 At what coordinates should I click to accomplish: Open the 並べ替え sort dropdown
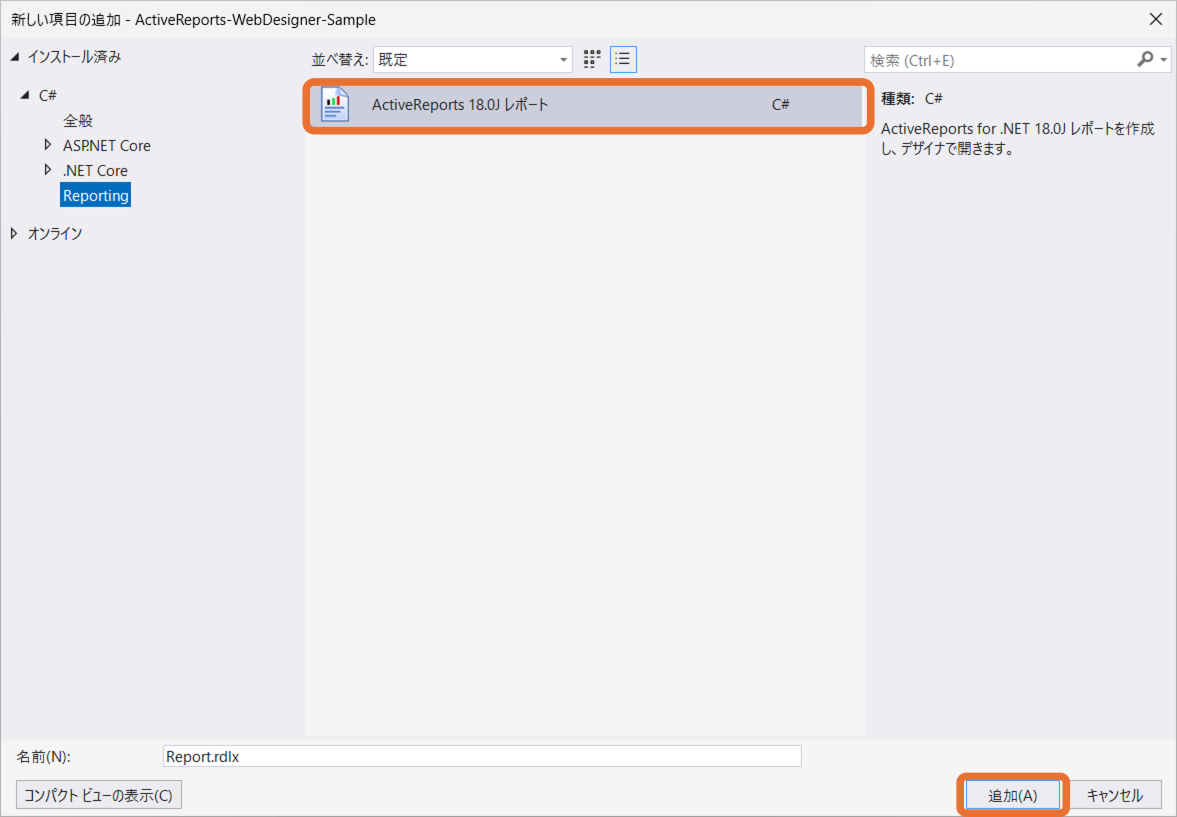(x=472, y=59)
